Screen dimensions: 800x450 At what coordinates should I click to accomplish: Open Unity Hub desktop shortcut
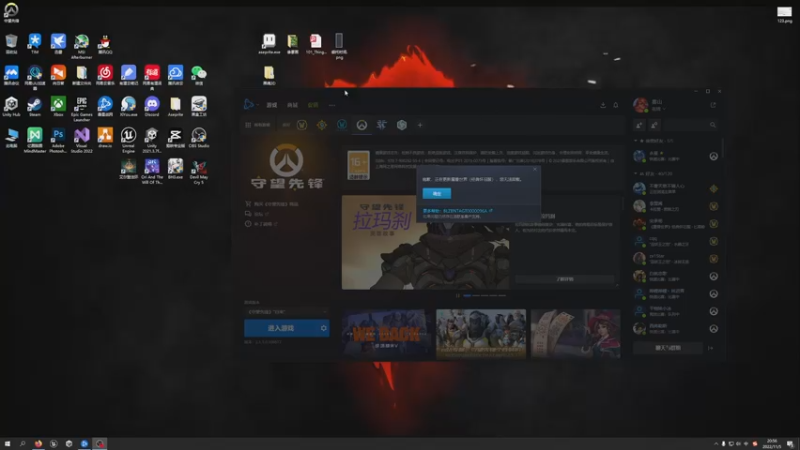click(x=11, y=107)
